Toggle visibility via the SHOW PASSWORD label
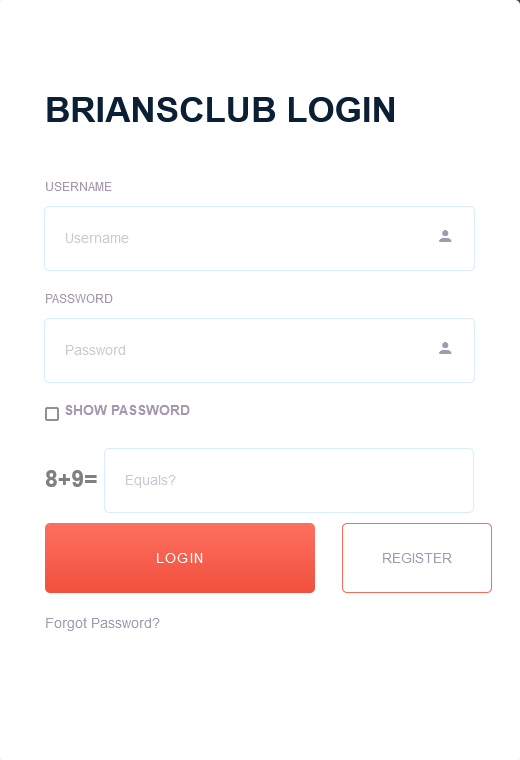This screenshot has width=520, height=760. coord(127,410)
